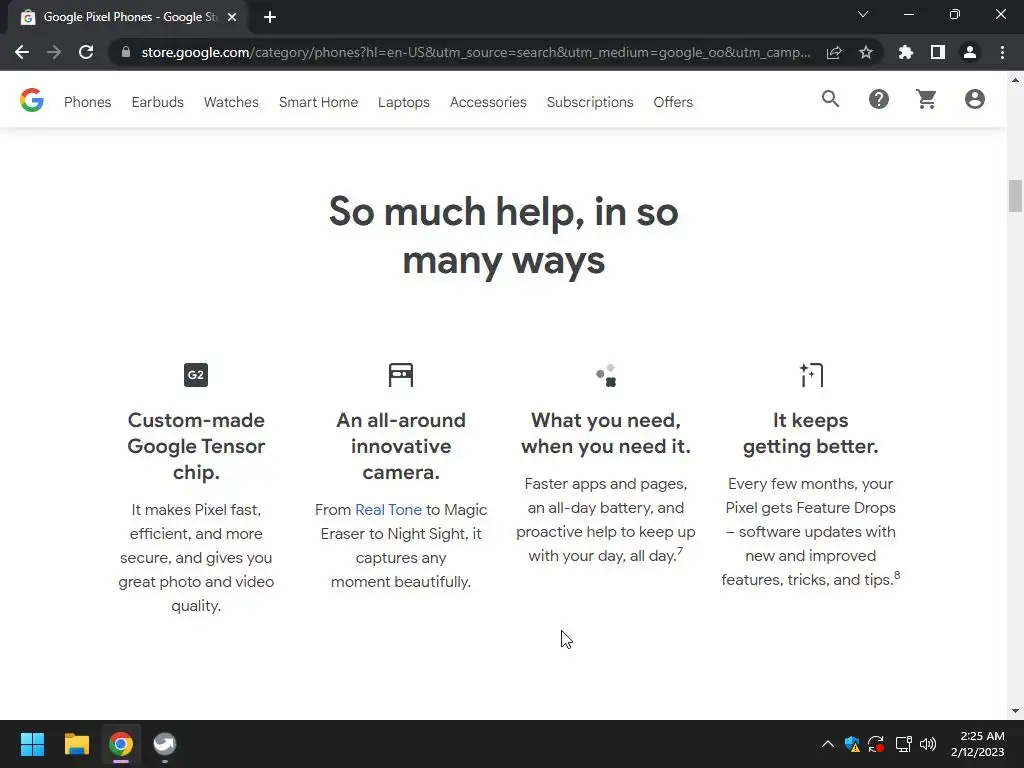This screenshot has width=1024, height=768.
Task: Click the camera feature icon
Action: tap(401, 375)
